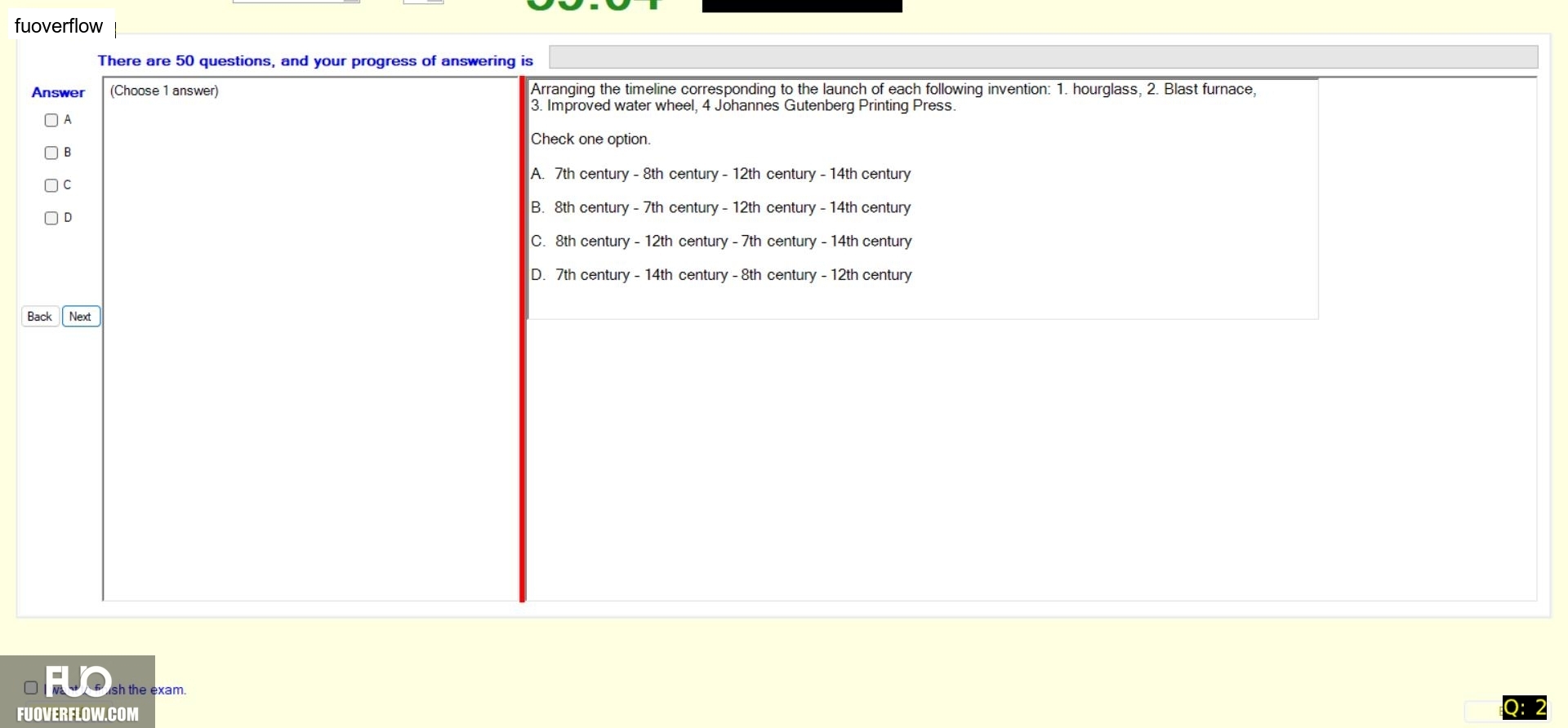Click the question text about arranging the timeline
The width and height of the screenshot is (1568, 728).
(893, 97)
